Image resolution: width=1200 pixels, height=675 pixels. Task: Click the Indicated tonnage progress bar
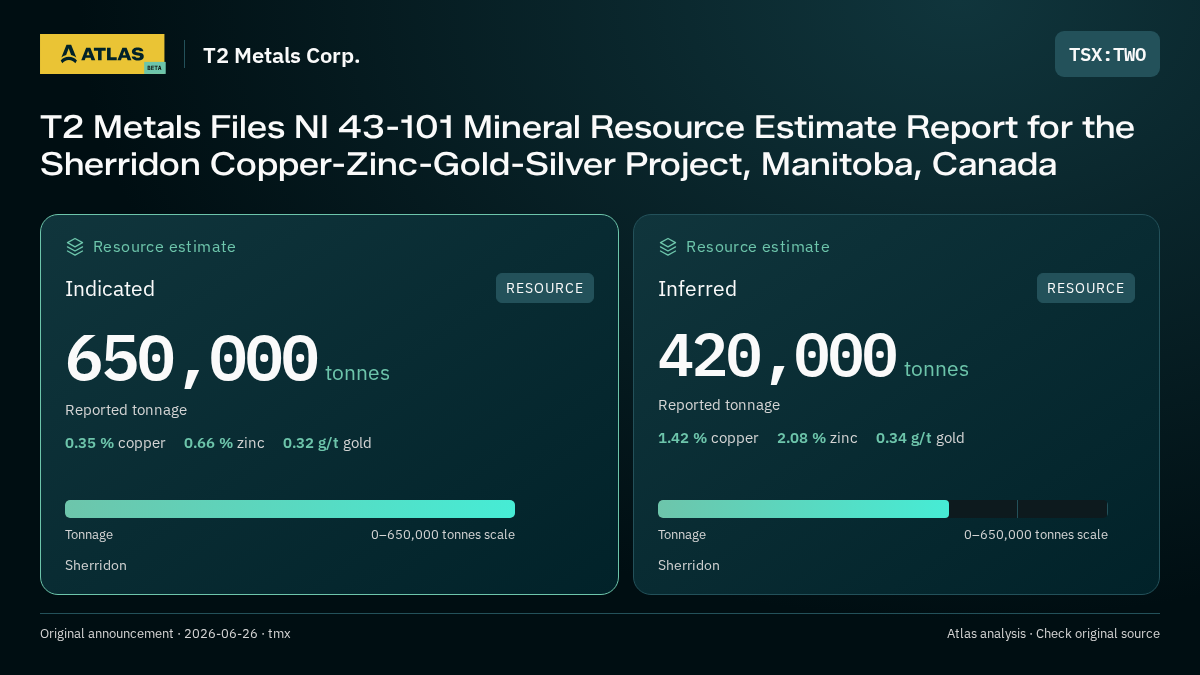pos(290,509)
